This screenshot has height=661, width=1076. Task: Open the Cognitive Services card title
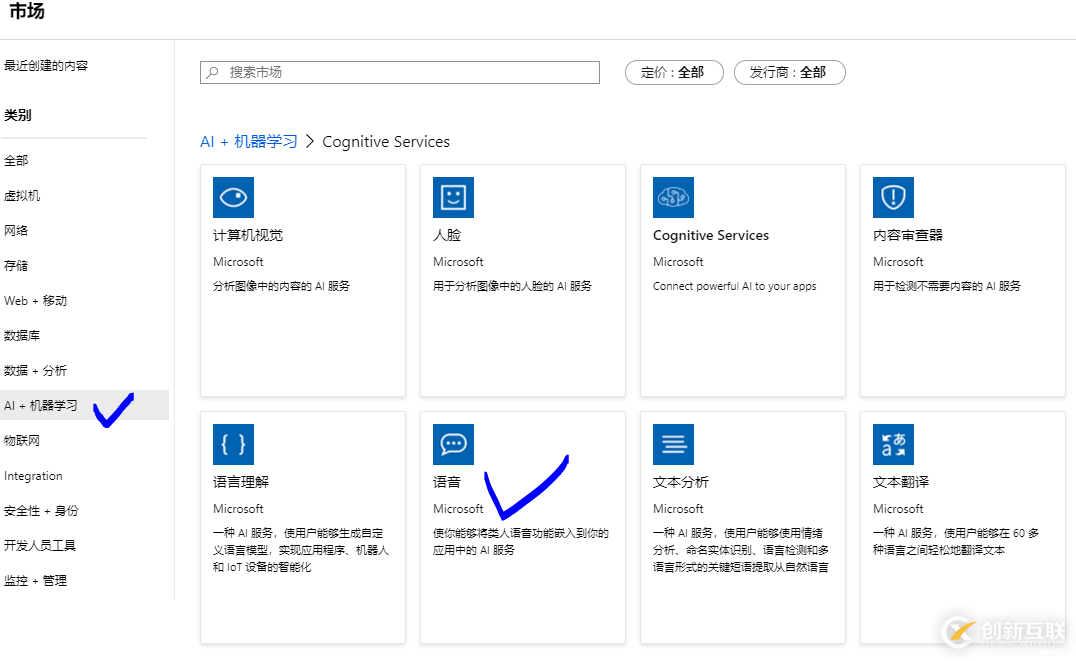click(x=711, y=235)
